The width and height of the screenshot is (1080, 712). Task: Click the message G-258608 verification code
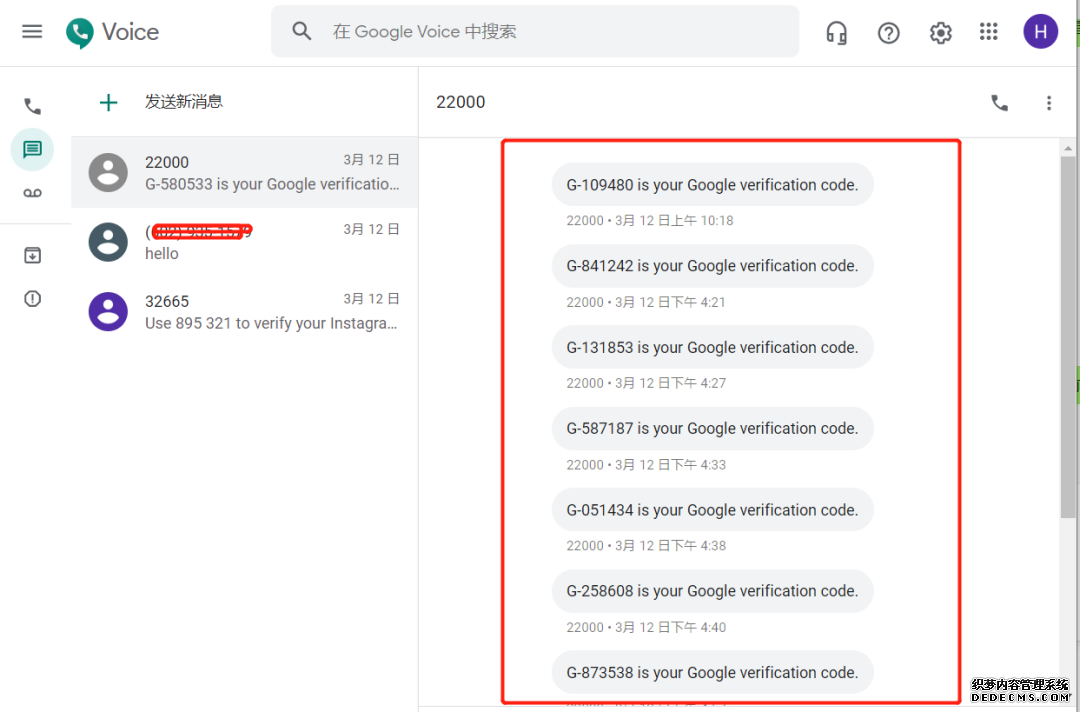click(x=712, y=591)
